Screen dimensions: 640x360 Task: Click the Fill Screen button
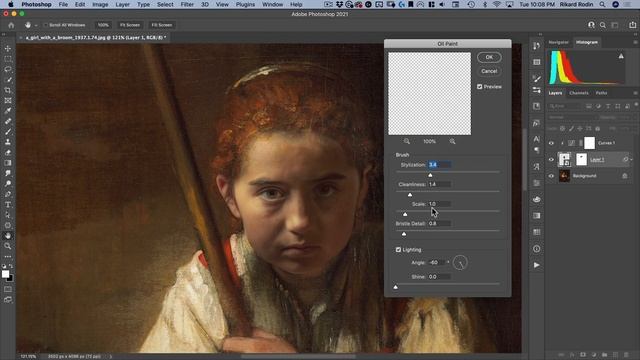(x=162, y=25)
